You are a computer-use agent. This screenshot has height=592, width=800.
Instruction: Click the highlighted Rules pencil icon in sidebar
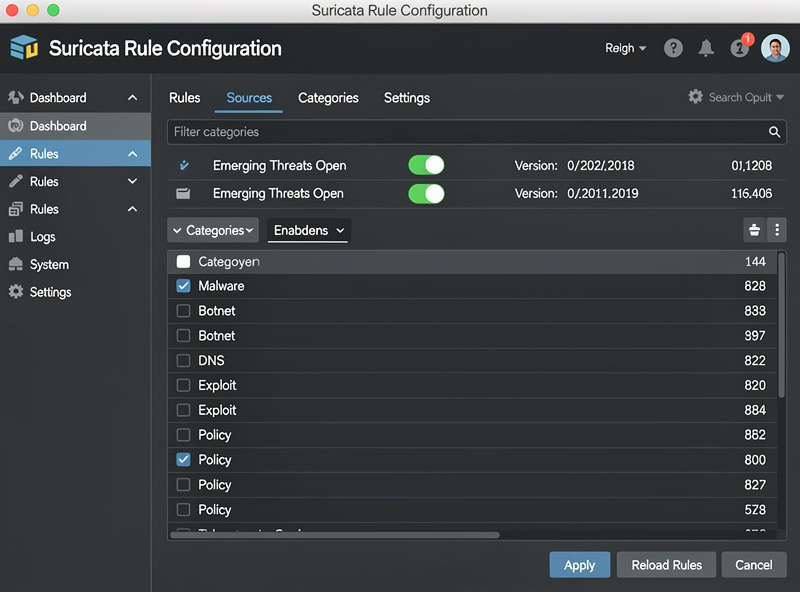pos(16,153)
